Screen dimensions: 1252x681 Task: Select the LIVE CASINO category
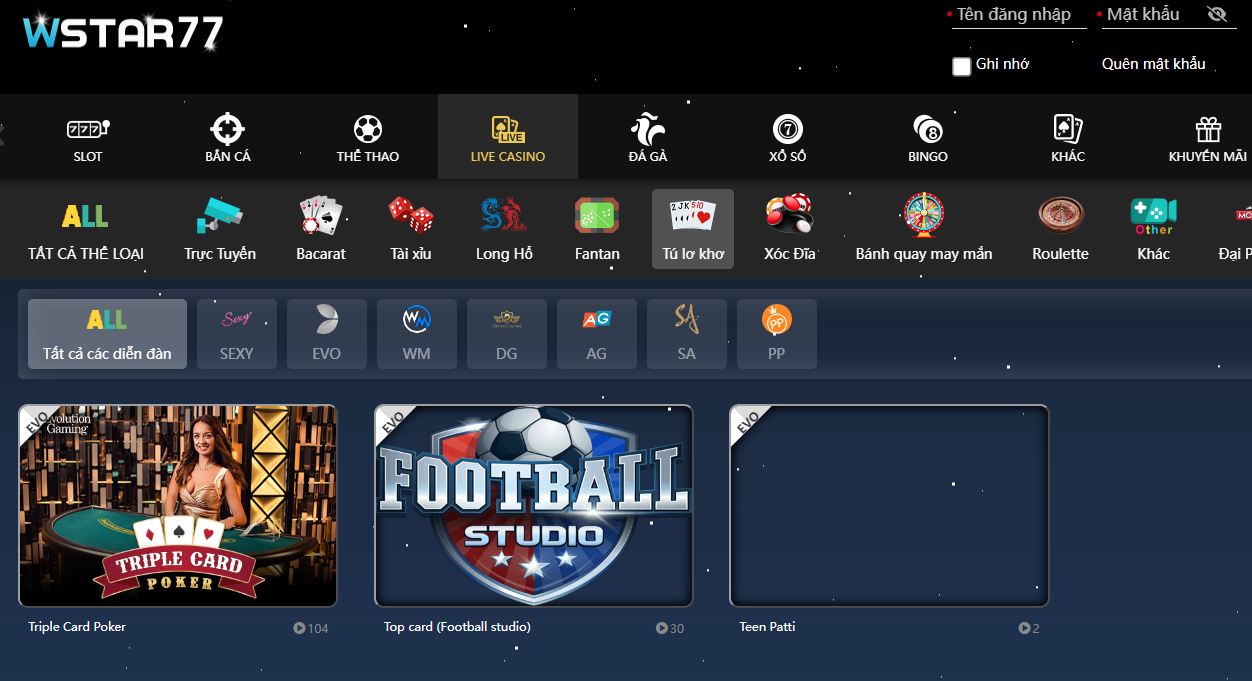(x=508, y=138)
